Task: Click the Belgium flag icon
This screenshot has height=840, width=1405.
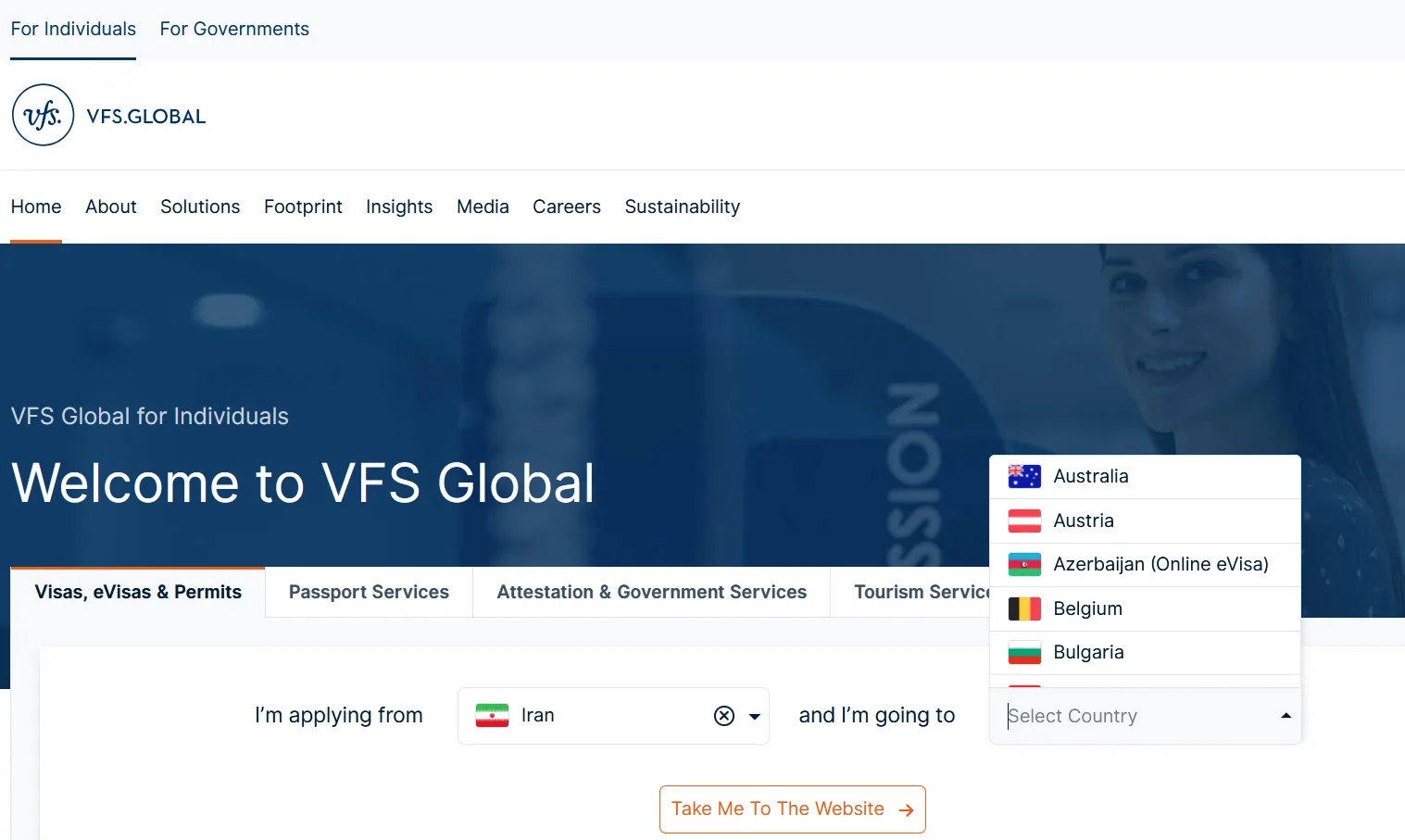Action: pyautogui.click(x=1024, y=608)
